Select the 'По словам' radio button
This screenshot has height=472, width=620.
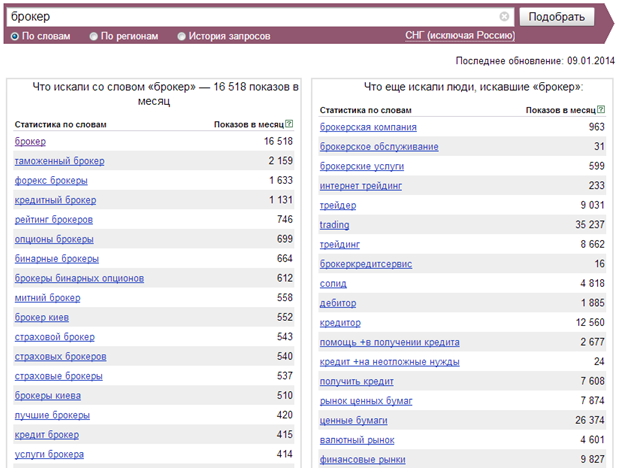coord(15,36)
